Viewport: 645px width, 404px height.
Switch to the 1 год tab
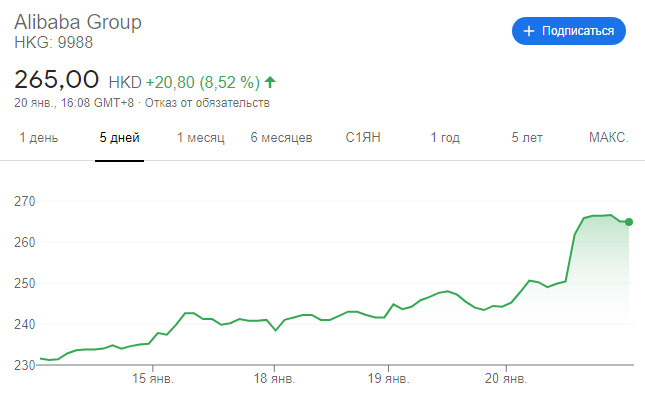click(445, 137)
